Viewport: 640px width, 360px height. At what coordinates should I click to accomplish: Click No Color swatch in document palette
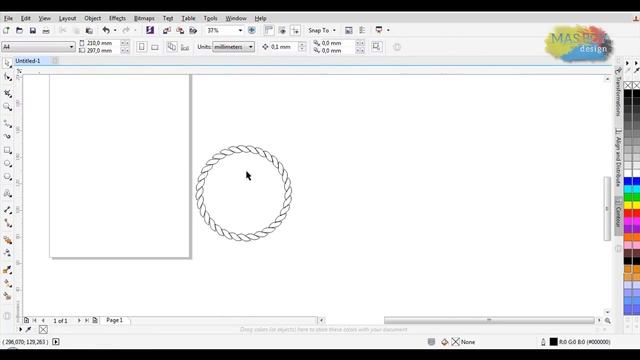point(43,329)
